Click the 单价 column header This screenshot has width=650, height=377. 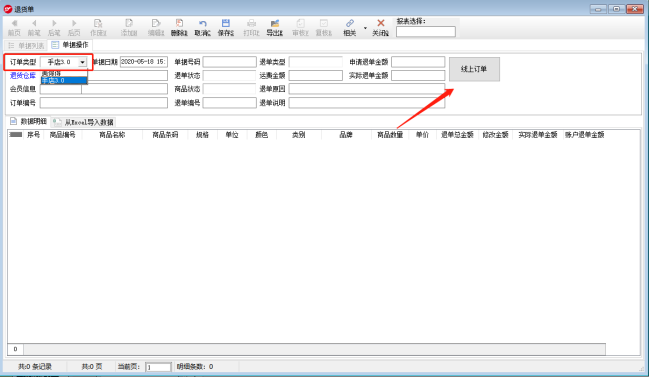[x=422, y=135]
